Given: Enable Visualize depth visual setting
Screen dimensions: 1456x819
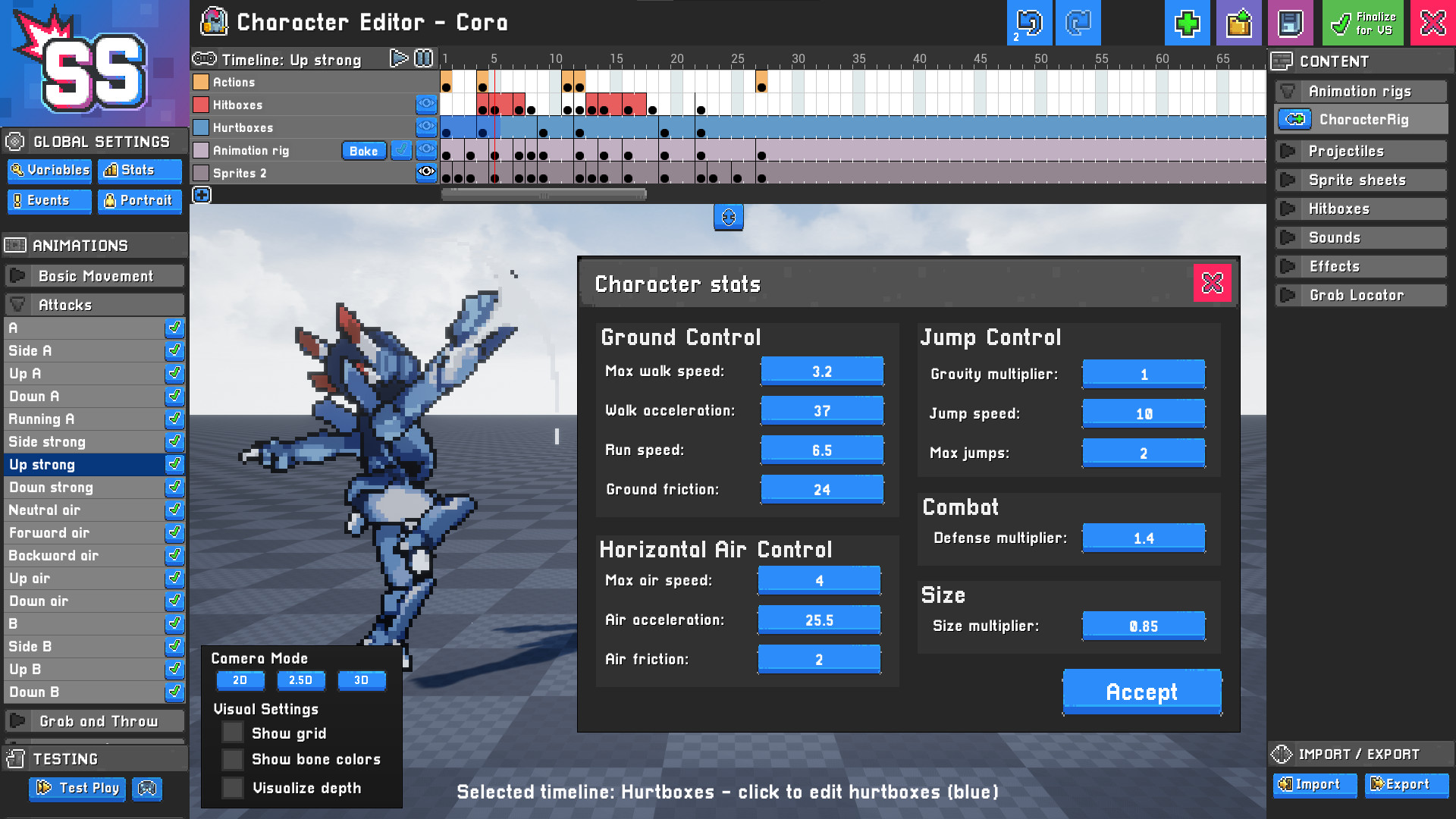Looking at the screenshot, I should click(x=232, y=788).
